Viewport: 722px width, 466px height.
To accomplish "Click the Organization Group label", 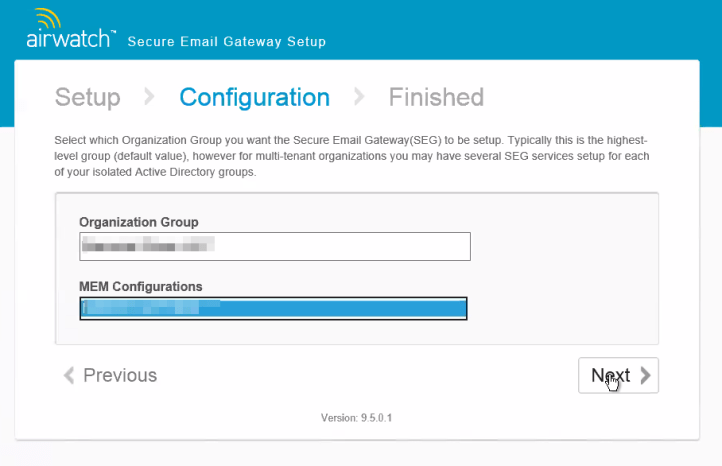I will tap(139, 221).
